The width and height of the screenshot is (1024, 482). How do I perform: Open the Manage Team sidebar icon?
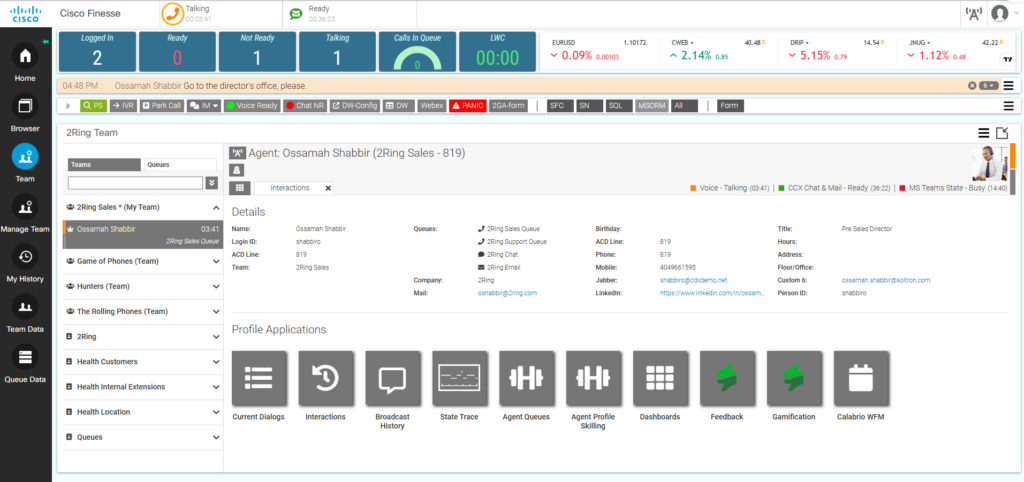pos(25,207)
